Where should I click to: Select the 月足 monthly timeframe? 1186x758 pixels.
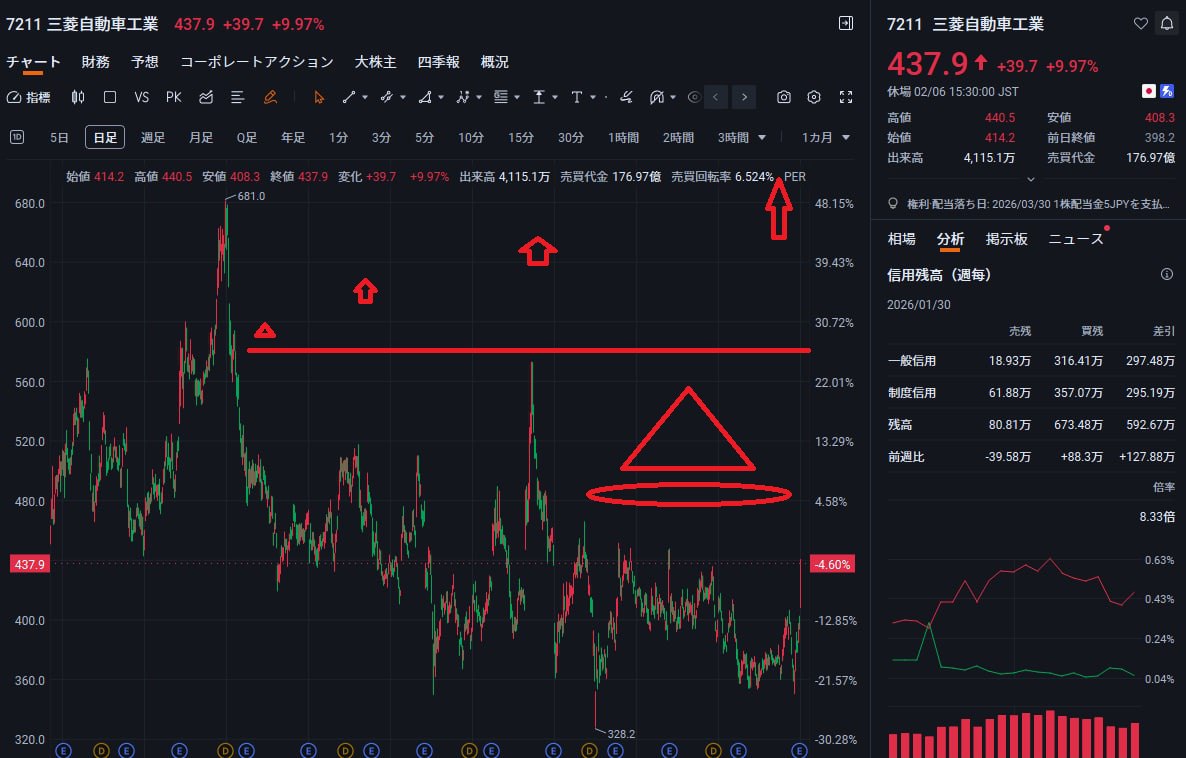(200, 138)
